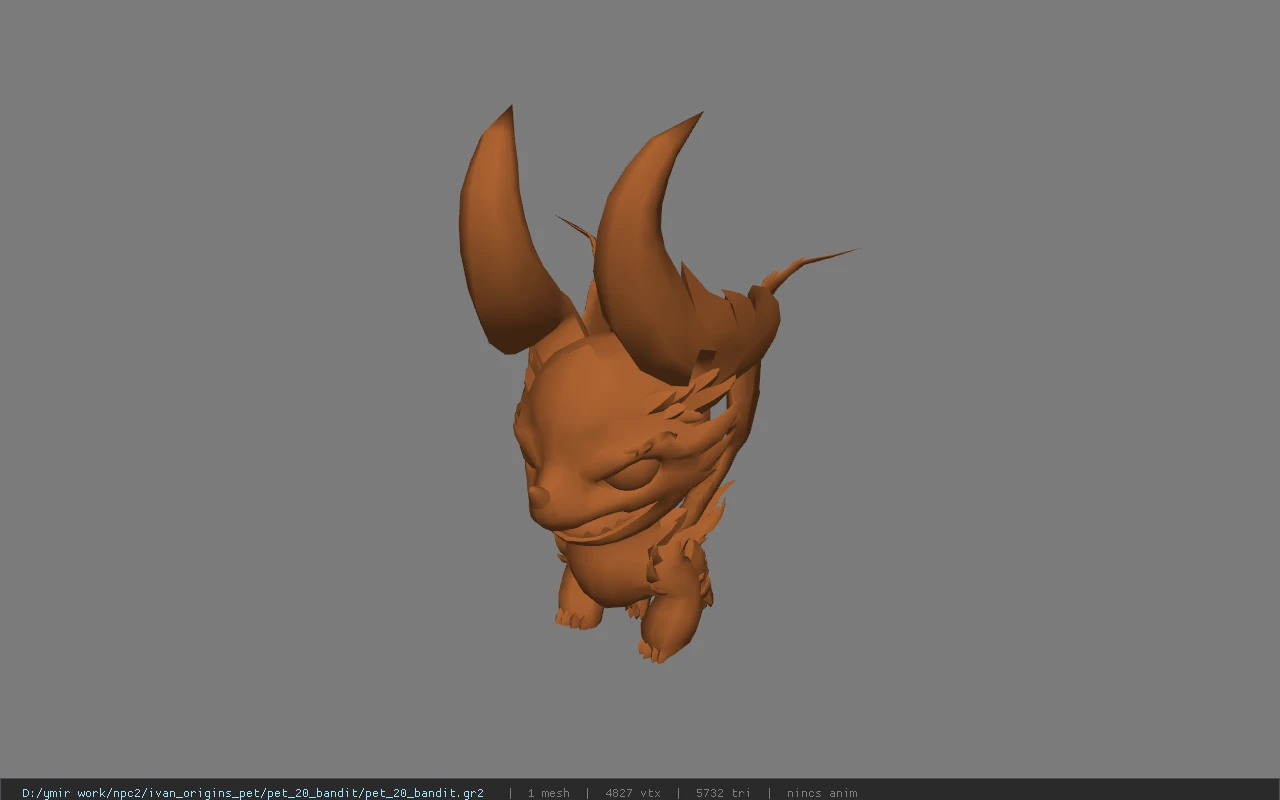Click the "nincs anim" animation status
Viewport: 1280px width, 800px height.
[x=821, y=793]
